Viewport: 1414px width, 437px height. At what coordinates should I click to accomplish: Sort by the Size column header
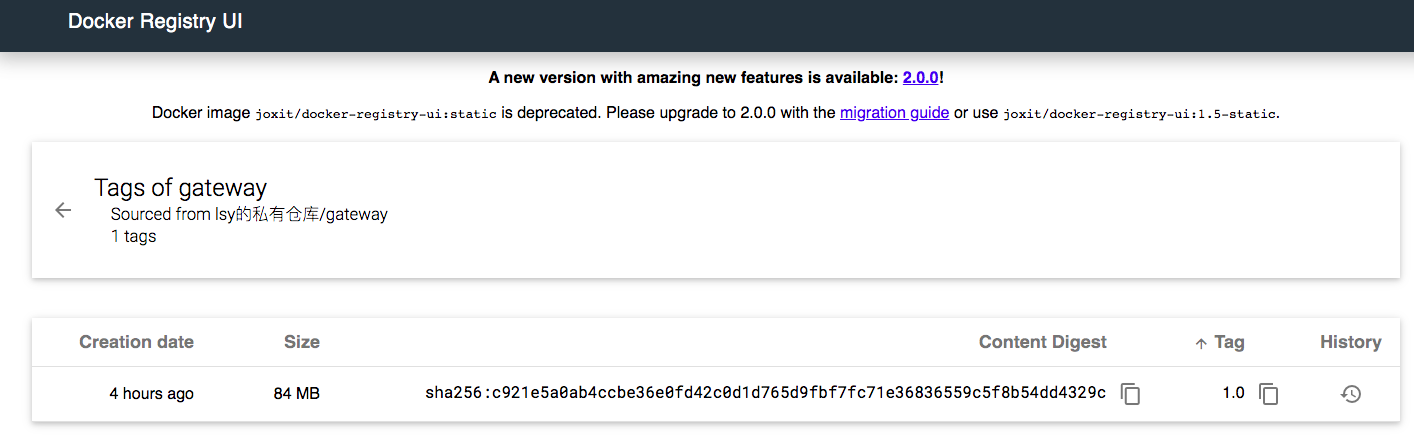pos(302,342)
